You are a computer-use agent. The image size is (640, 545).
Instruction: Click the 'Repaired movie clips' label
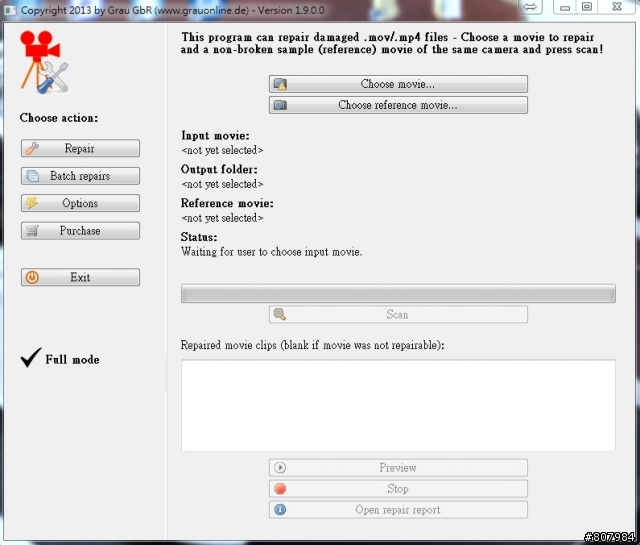tap(312, 345)
